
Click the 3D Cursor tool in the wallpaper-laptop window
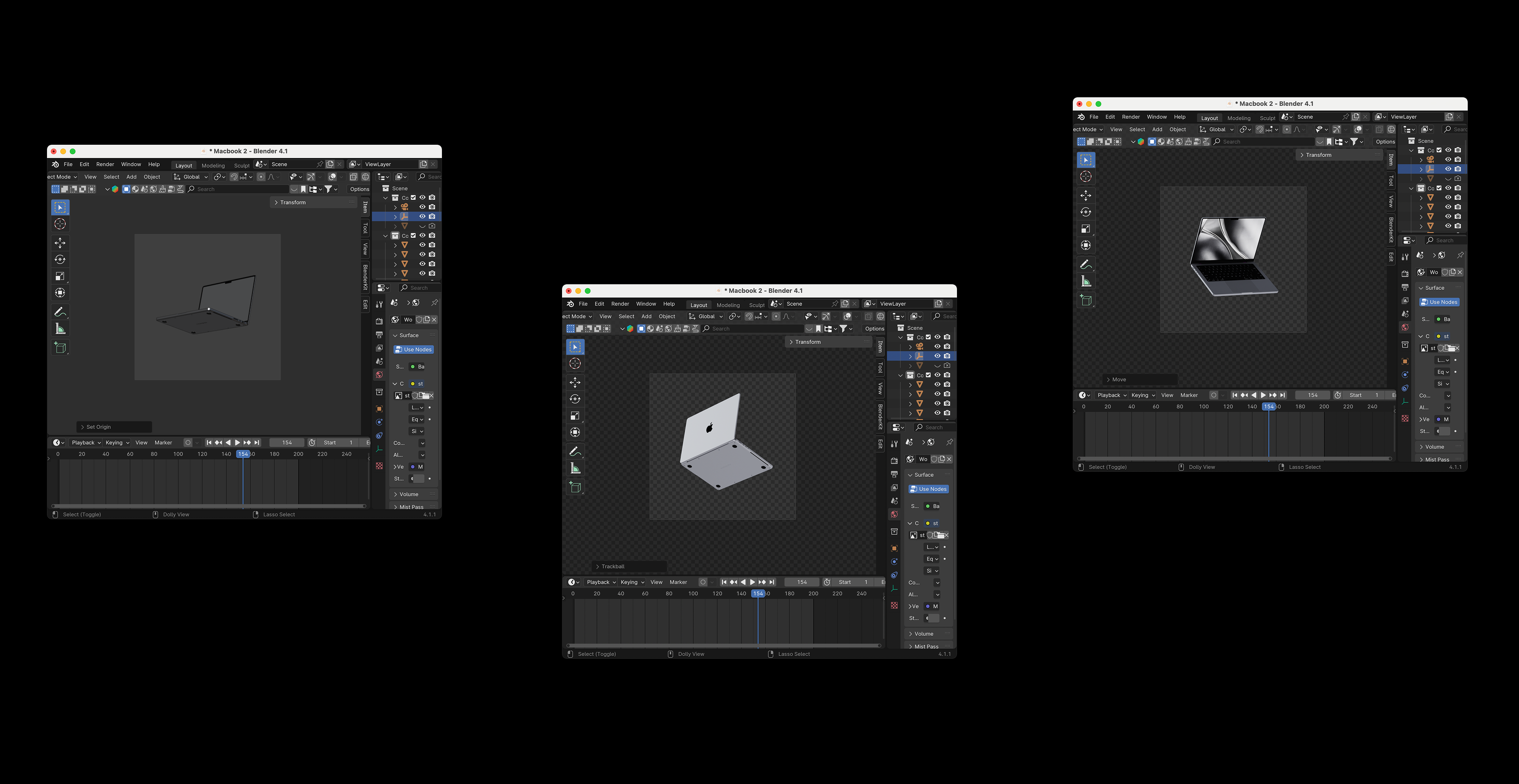1086,177
